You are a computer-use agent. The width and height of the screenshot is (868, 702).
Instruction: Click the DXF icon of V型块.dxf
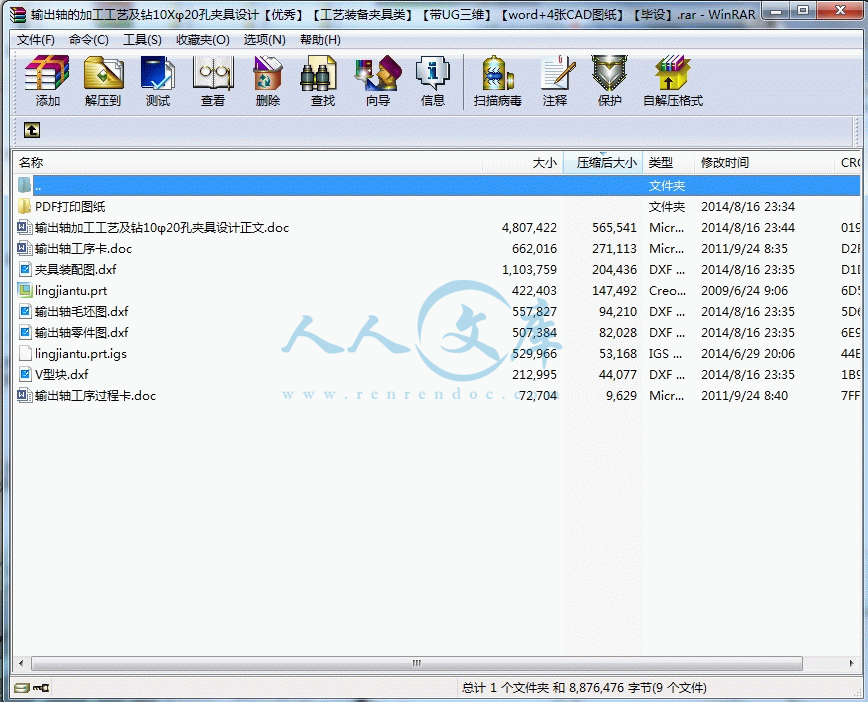click(x=24, y=374)
